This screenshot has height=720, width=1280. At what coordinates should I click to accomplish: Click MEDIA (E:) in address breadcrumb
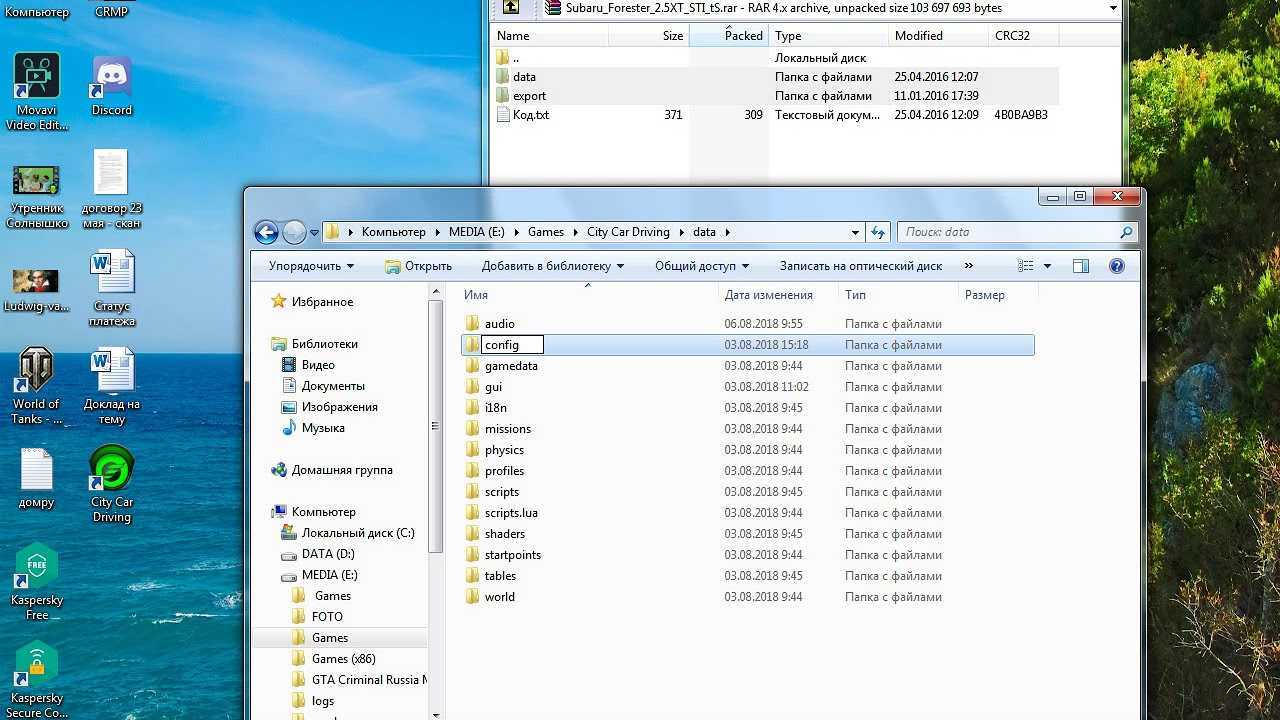tap(476, 232)
